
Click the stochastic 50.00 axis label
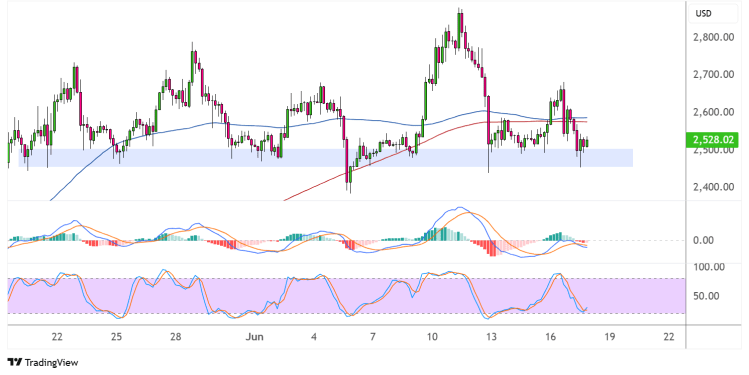pyautogui.click(x=706, y=296)
